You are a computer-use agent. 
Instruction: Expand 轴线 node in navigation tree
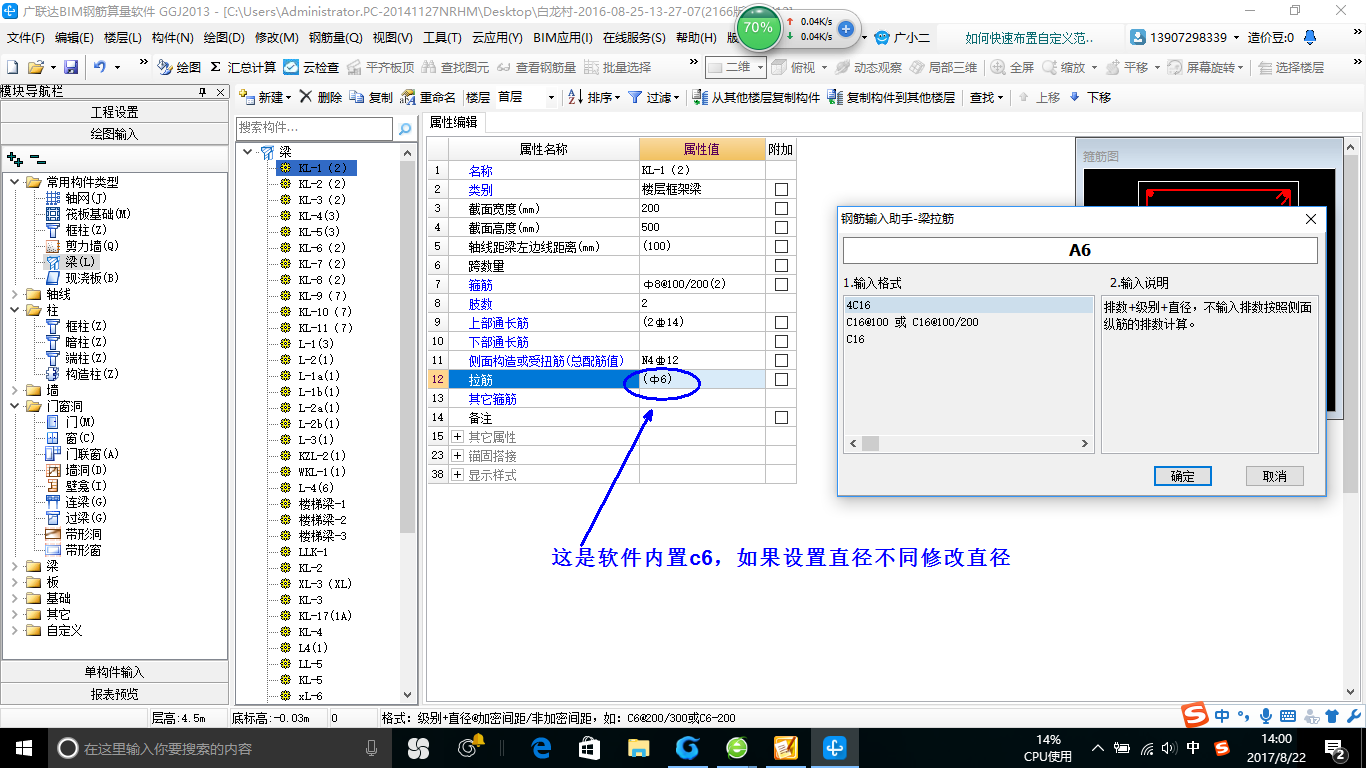click(x=15, y=294)
